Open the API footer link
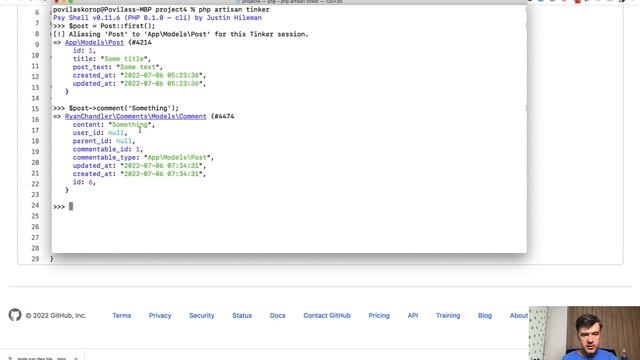The image size is (640, 360). pos(413,316)
